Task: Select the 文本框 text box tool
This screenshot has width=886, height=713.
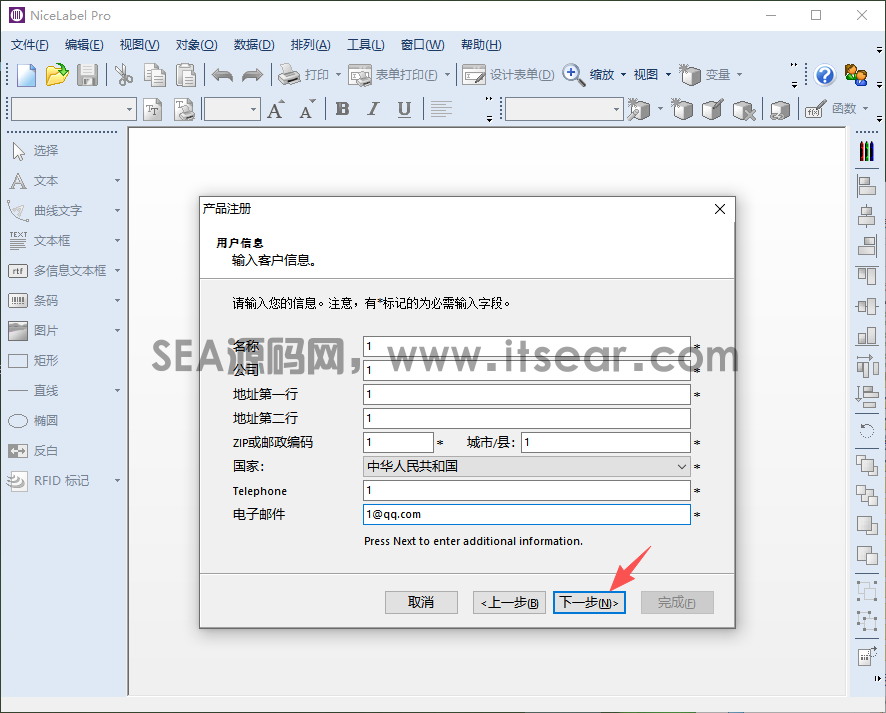Action: pyautogui.click(x=40, y=241)
